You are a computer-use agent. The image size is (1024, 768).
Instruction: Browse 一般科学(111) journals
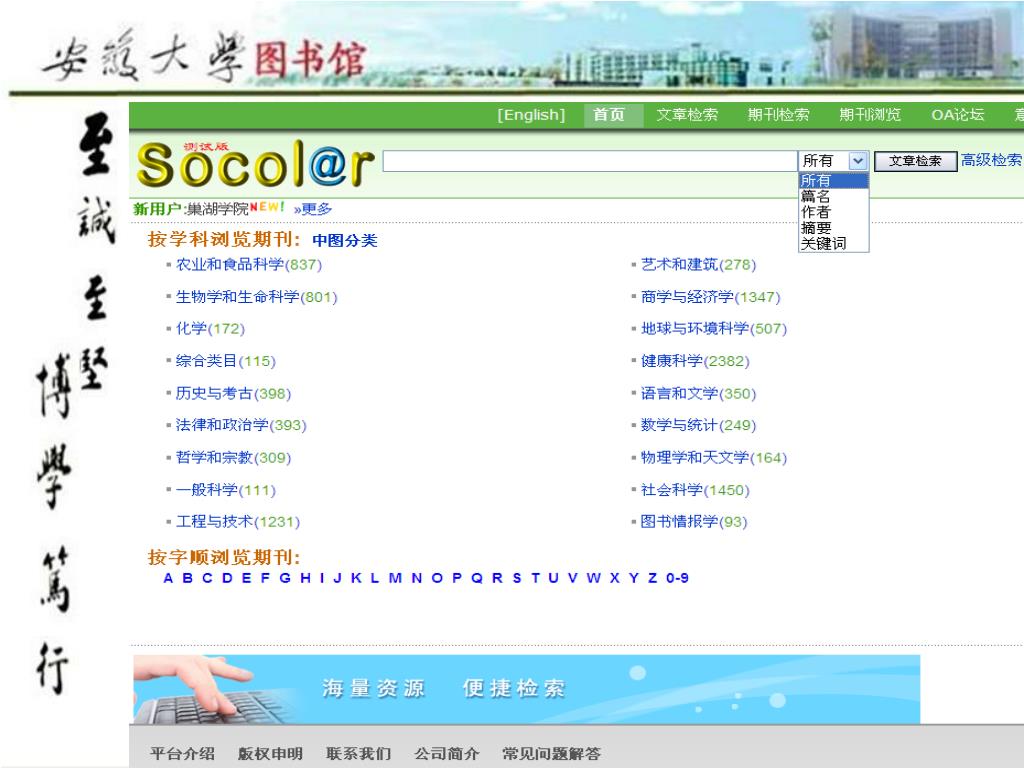226,490
